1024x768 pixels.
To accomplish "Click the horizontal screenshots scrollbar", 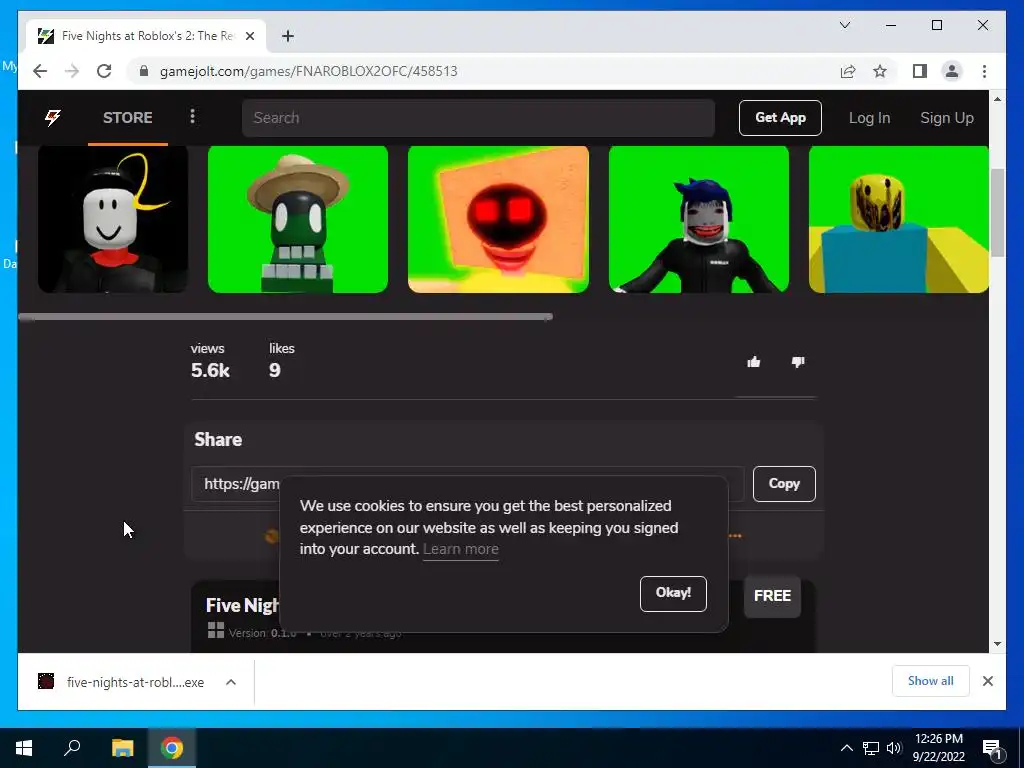I will pos(285,317).
